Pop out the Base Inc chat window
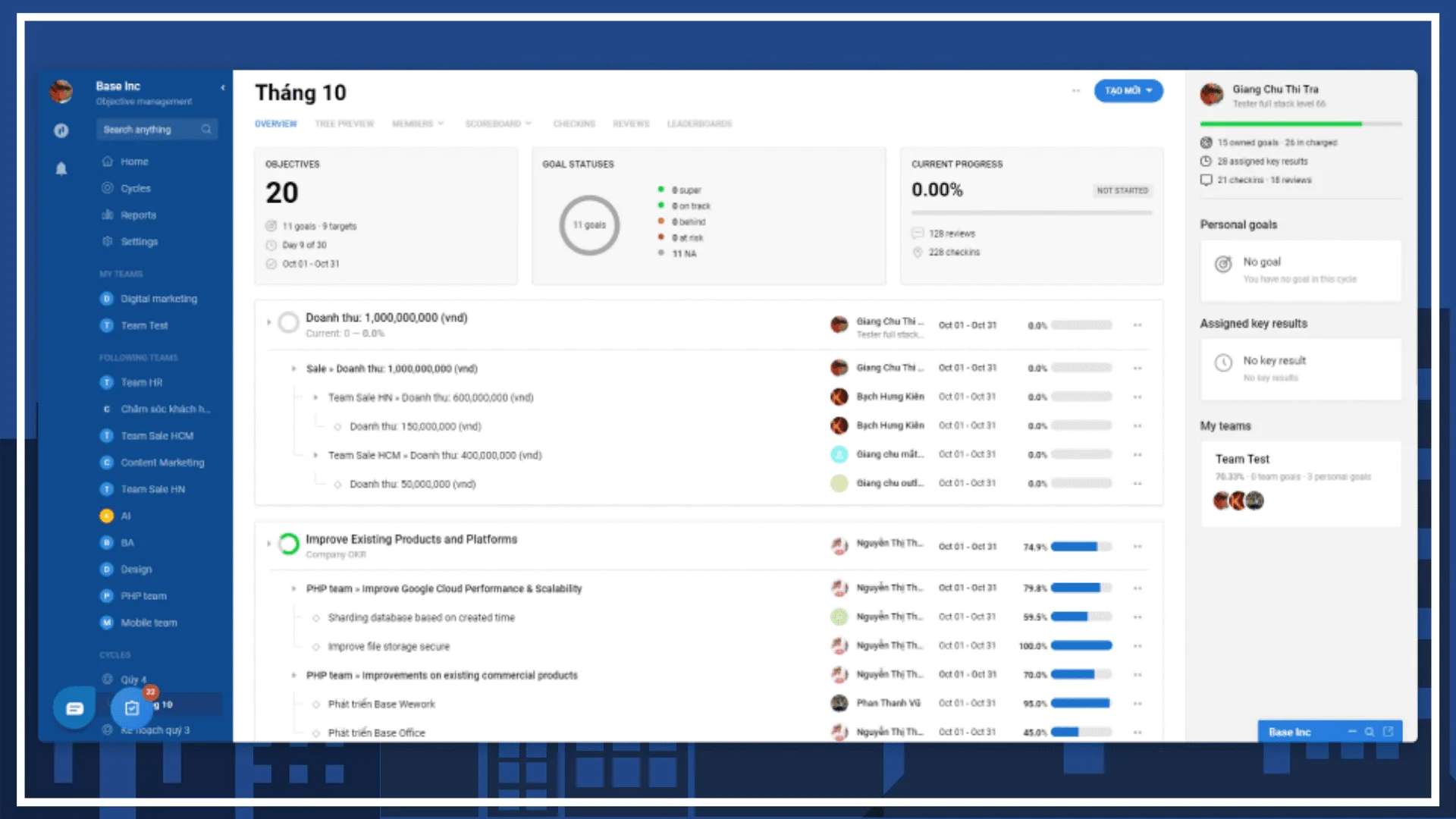This screenshot has height=819, width=1456. pos(1388,732)
